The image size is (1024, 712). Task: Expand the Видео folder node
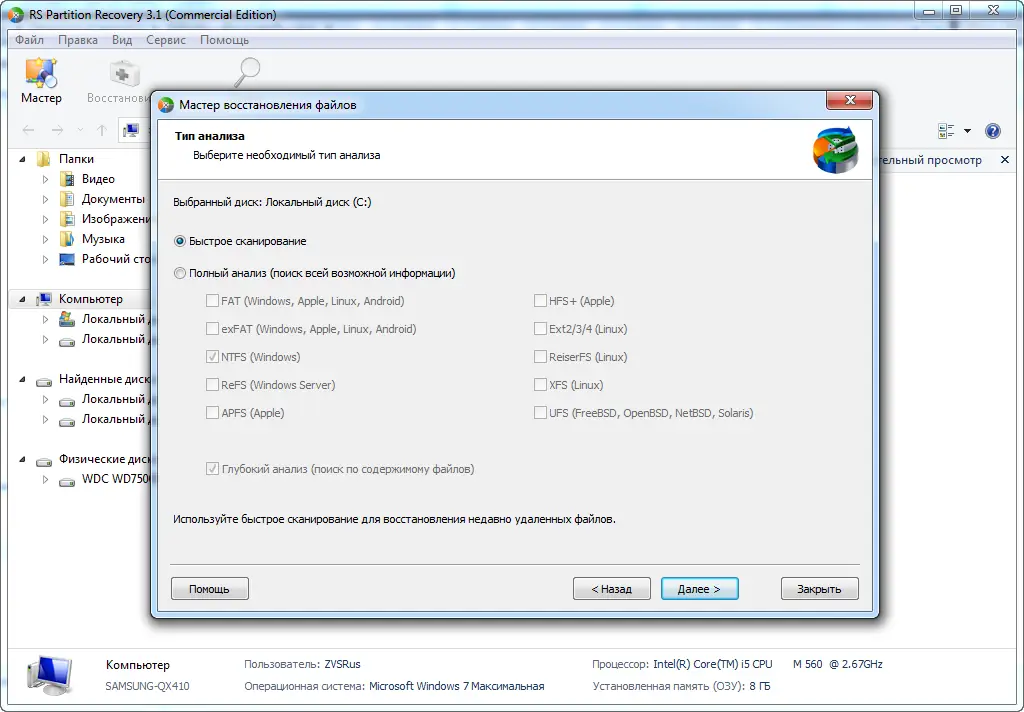pyautogui.click(x=45, y=179)
